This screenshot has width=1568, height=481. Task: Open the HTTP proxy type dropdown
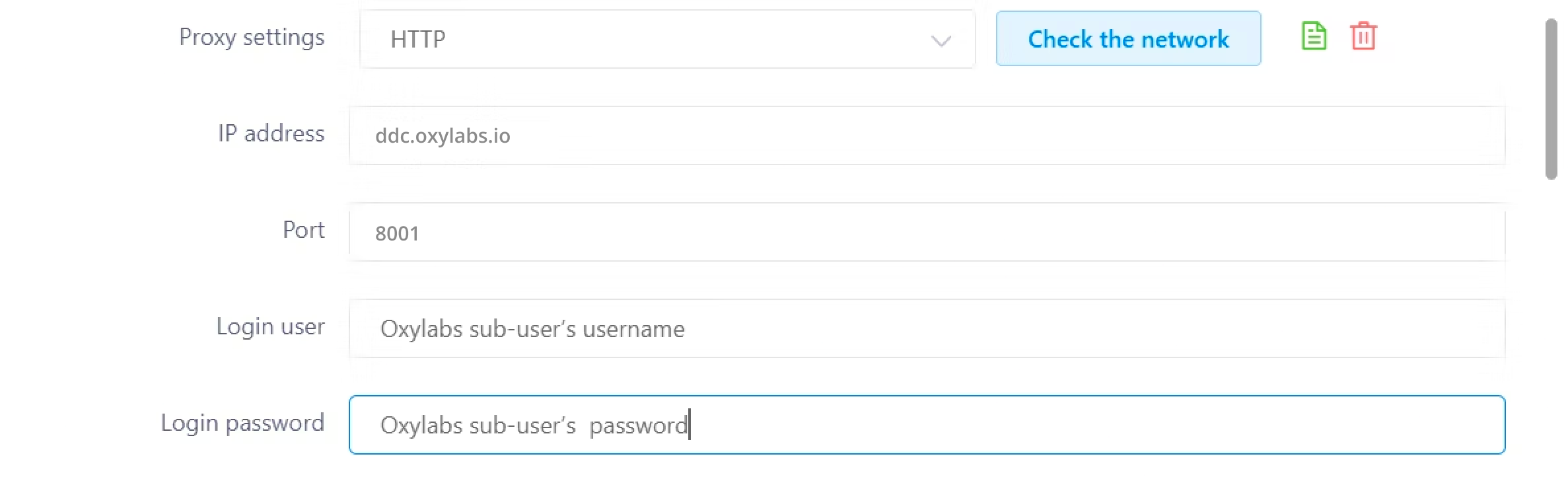(667, 39)
